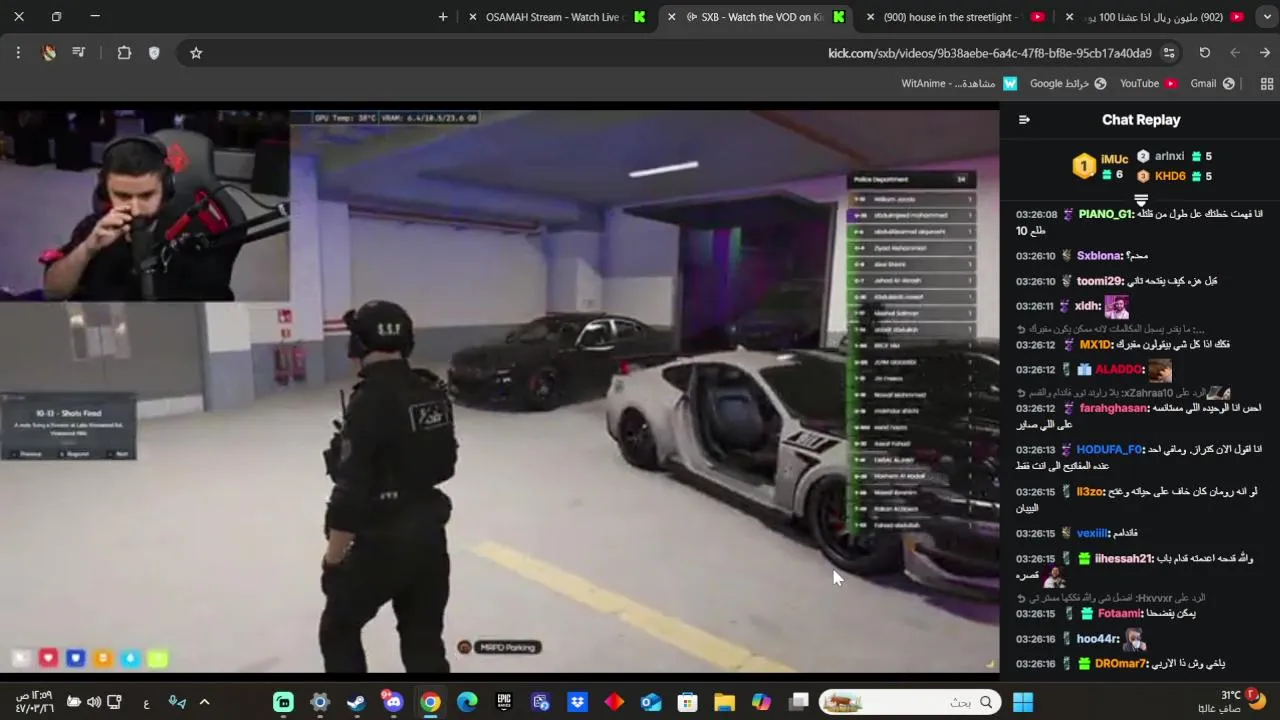The image size is (1280, 720).
Task: Select iihessah21 username in chat
Action: pyautogui.click(x=1124, y=559)
